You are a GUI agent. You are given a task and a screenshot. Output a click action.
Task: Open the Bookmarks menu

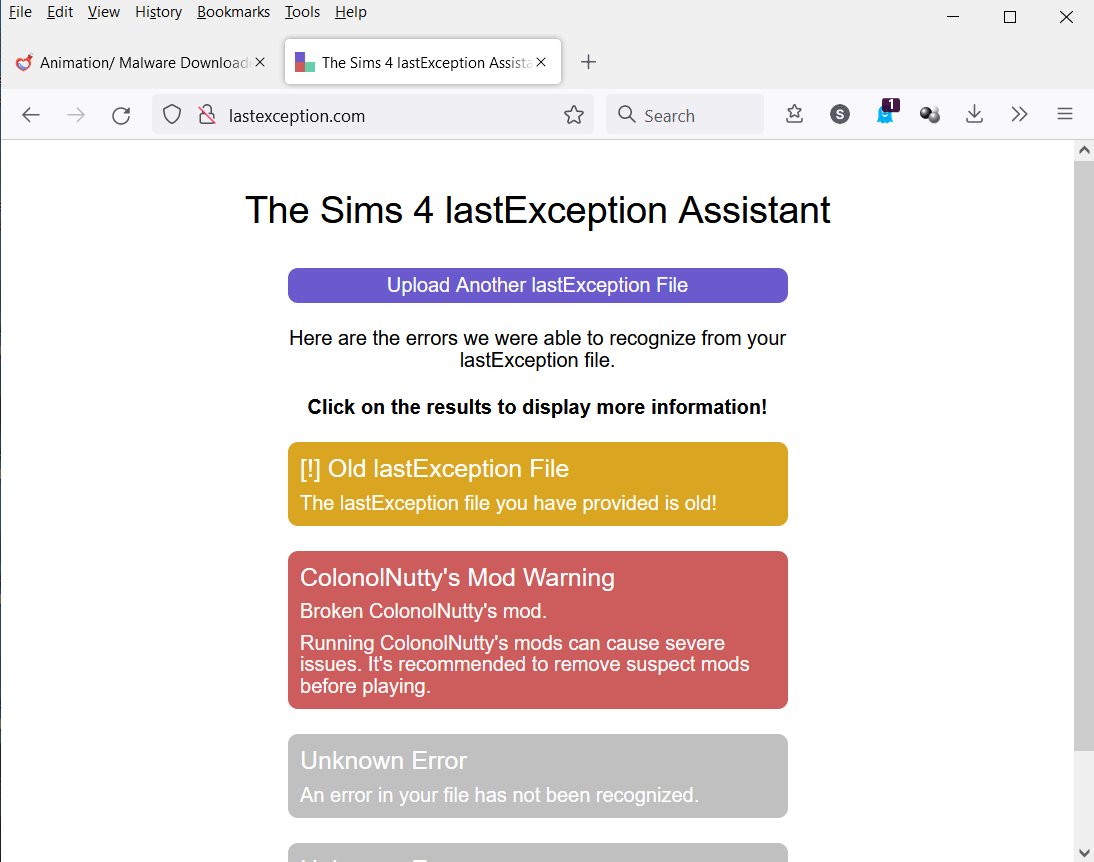[x=233, y=12]
